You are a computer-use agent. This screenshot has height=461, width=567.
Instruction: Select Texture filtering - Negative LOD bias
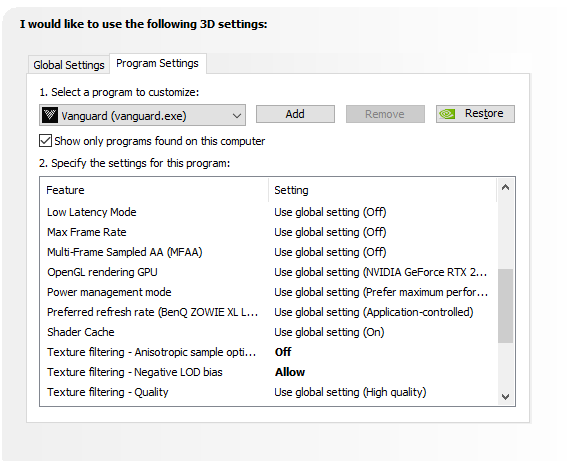pos(135,372)
